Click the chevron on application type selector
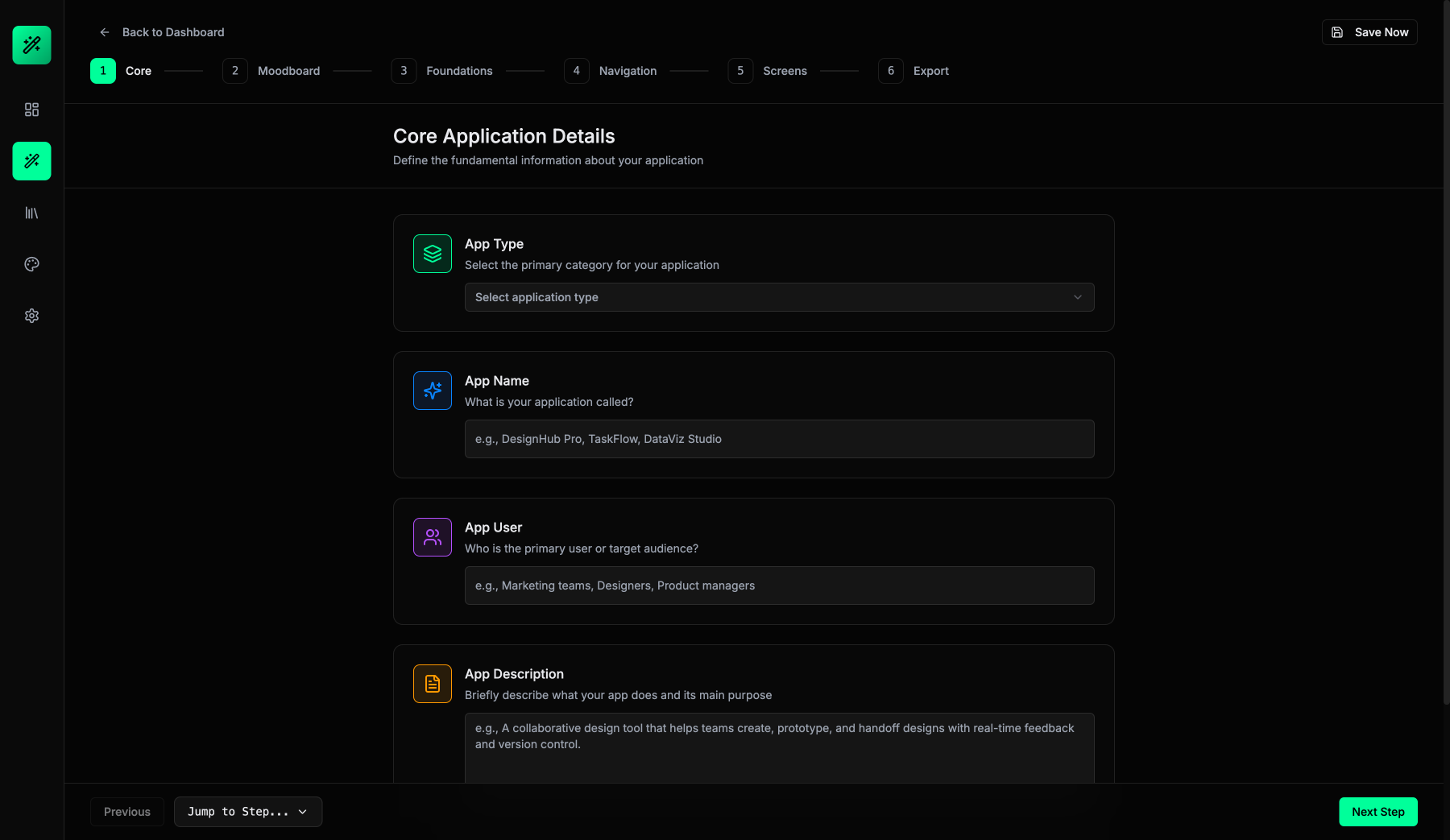 coord(1078,297)
